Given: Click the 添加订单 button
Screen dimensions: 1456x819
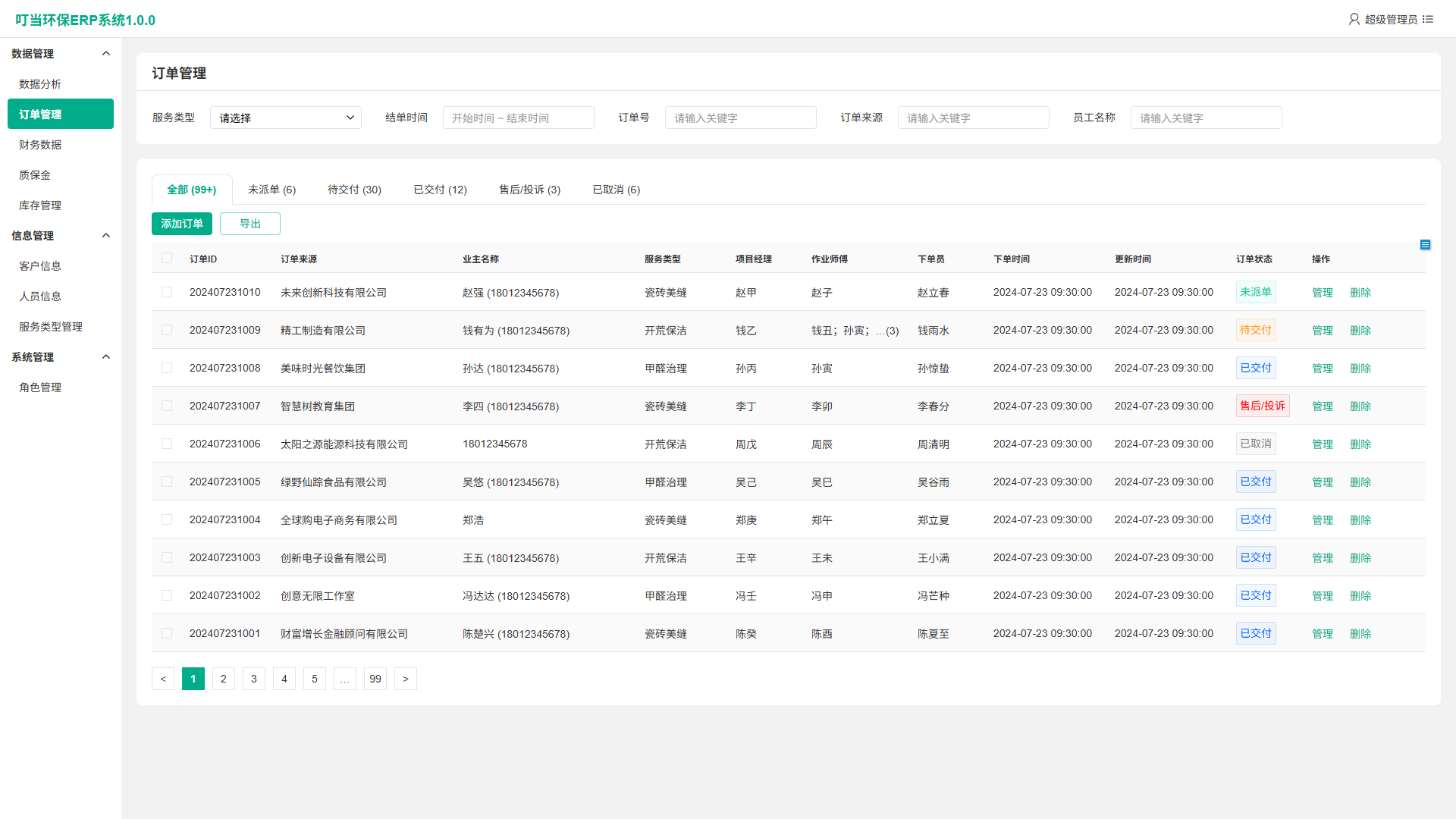Looking at the screenshot, I should click(x=182, y=224).
